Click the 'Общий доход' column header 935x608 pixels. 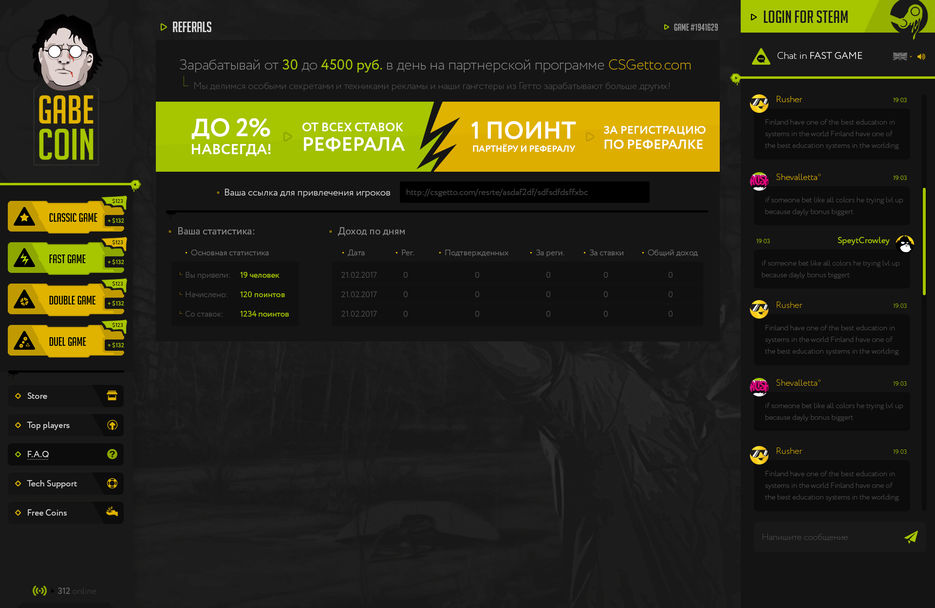pos(673,253)
